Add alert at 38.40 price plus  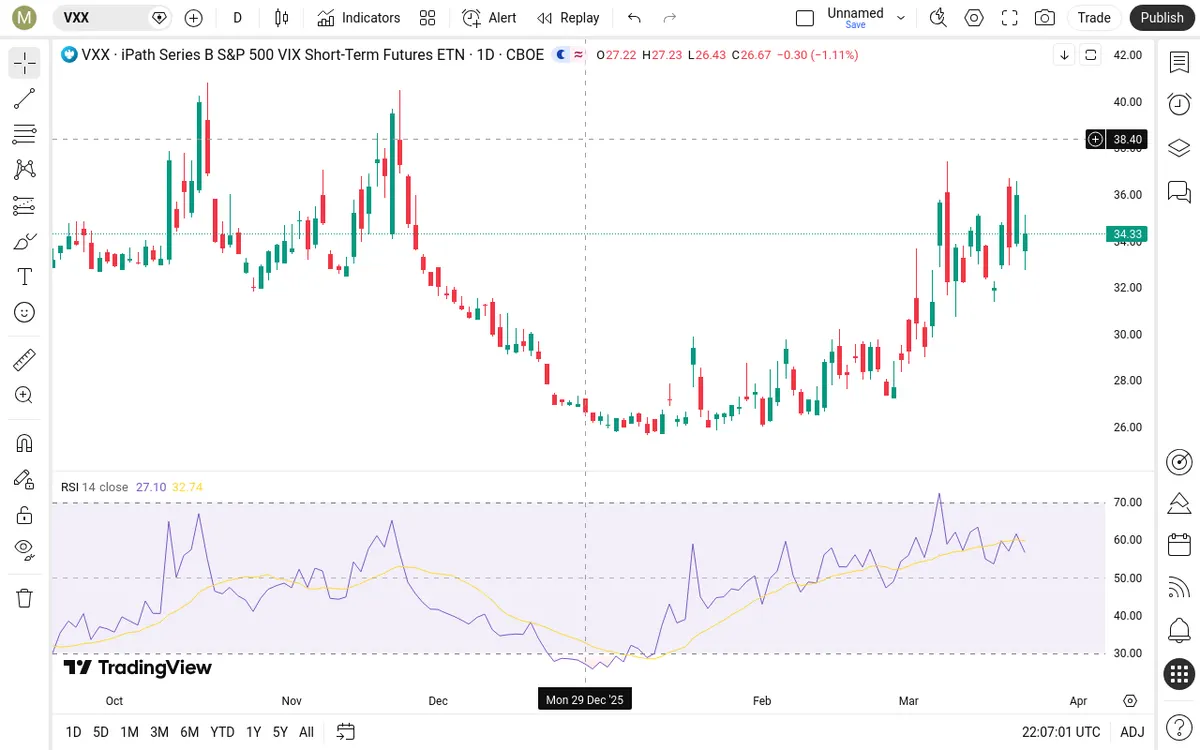[1096, 139]
